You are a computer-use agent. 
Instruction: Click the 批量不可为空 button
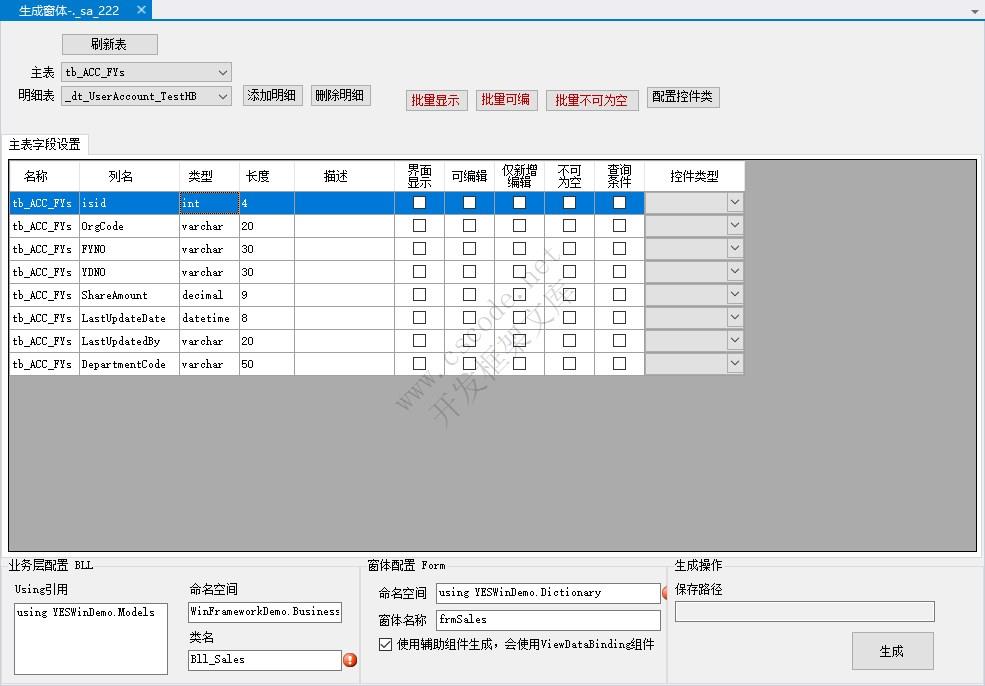(x=591, y=100)
